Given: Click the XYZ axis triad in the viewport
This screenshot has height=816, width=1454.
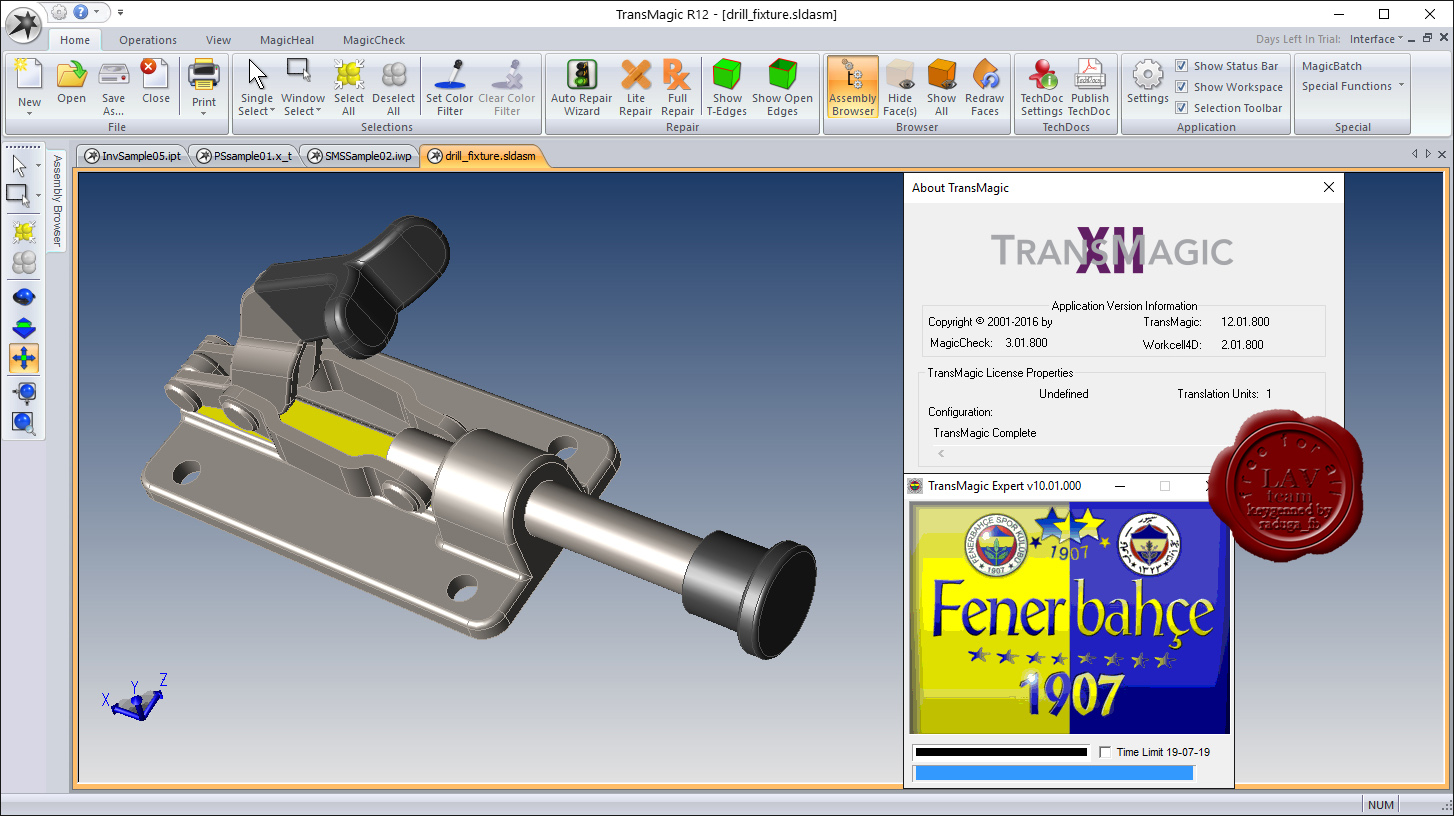Looking at the screenshot, I should 135,696.
